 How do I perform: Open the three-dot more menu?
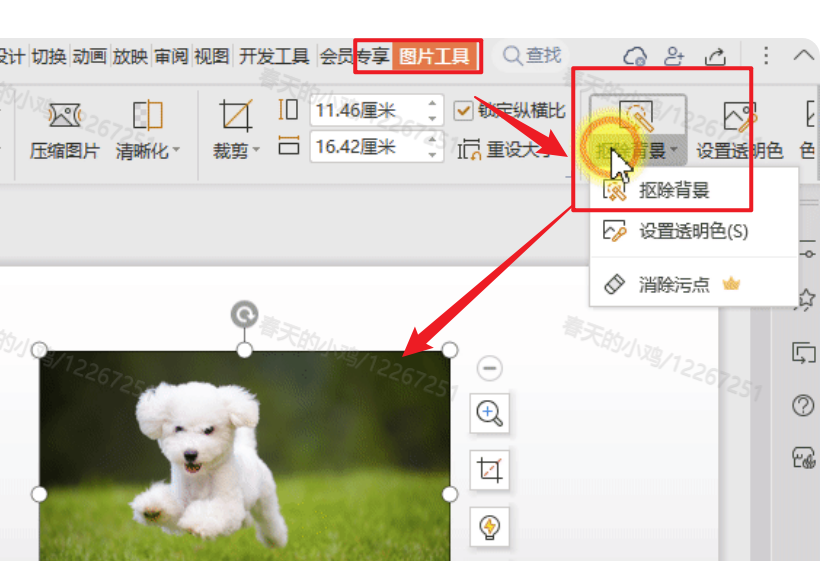tap(766, 56)
